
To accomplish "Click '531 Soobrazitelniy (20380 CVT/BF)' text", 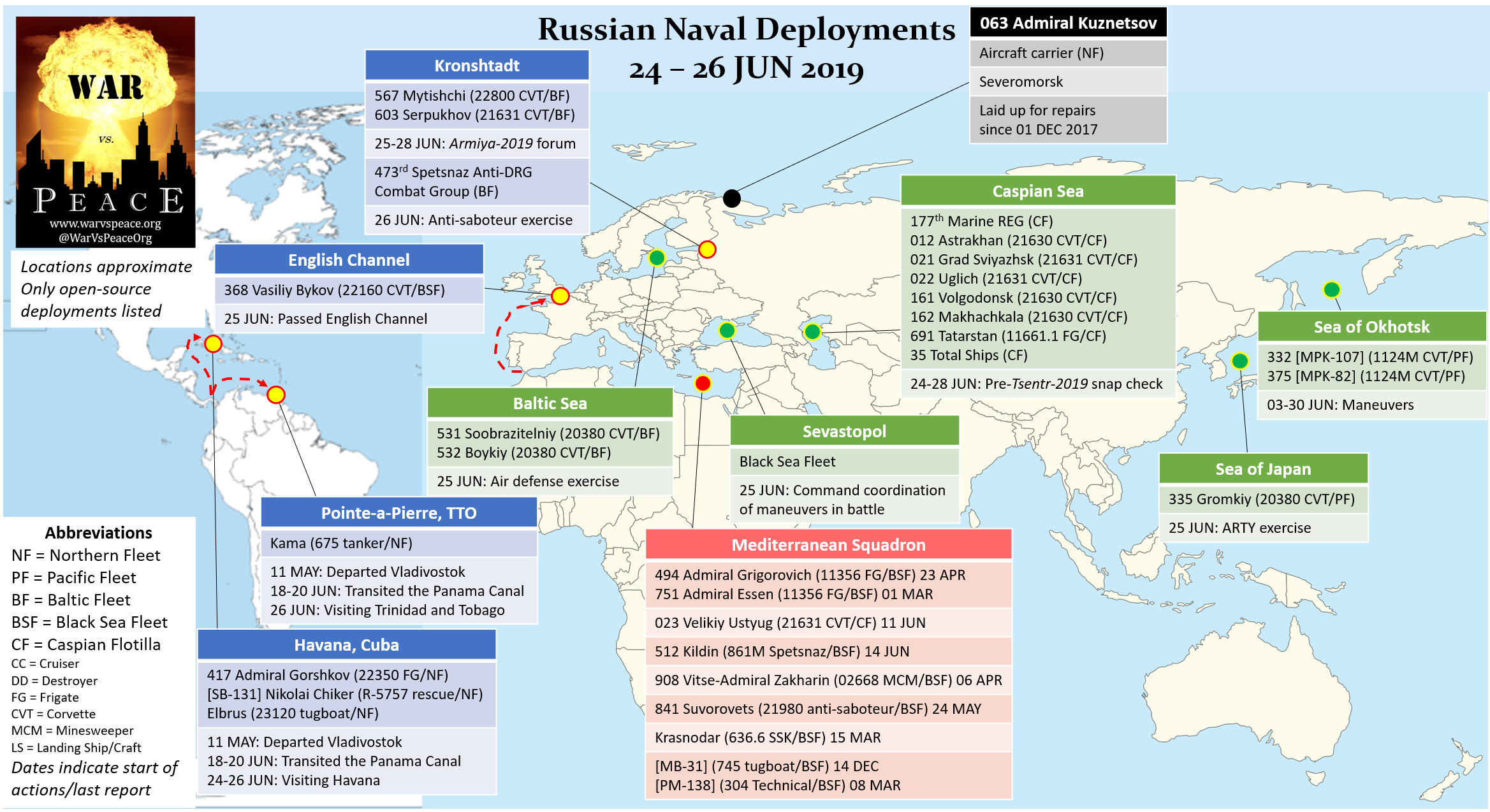I will (x=548, y=433).
